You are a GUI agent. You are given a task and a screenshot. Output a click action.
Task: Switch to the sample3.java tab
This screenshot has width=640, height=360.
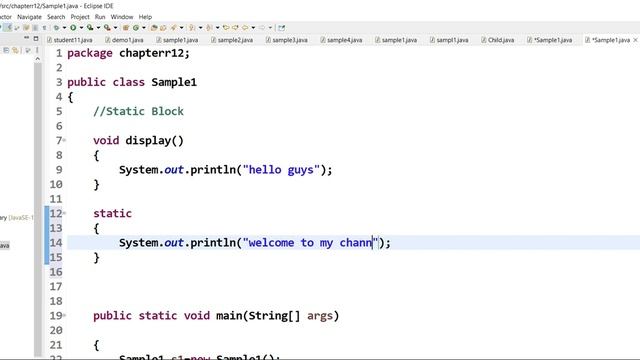tap(286, 40)
